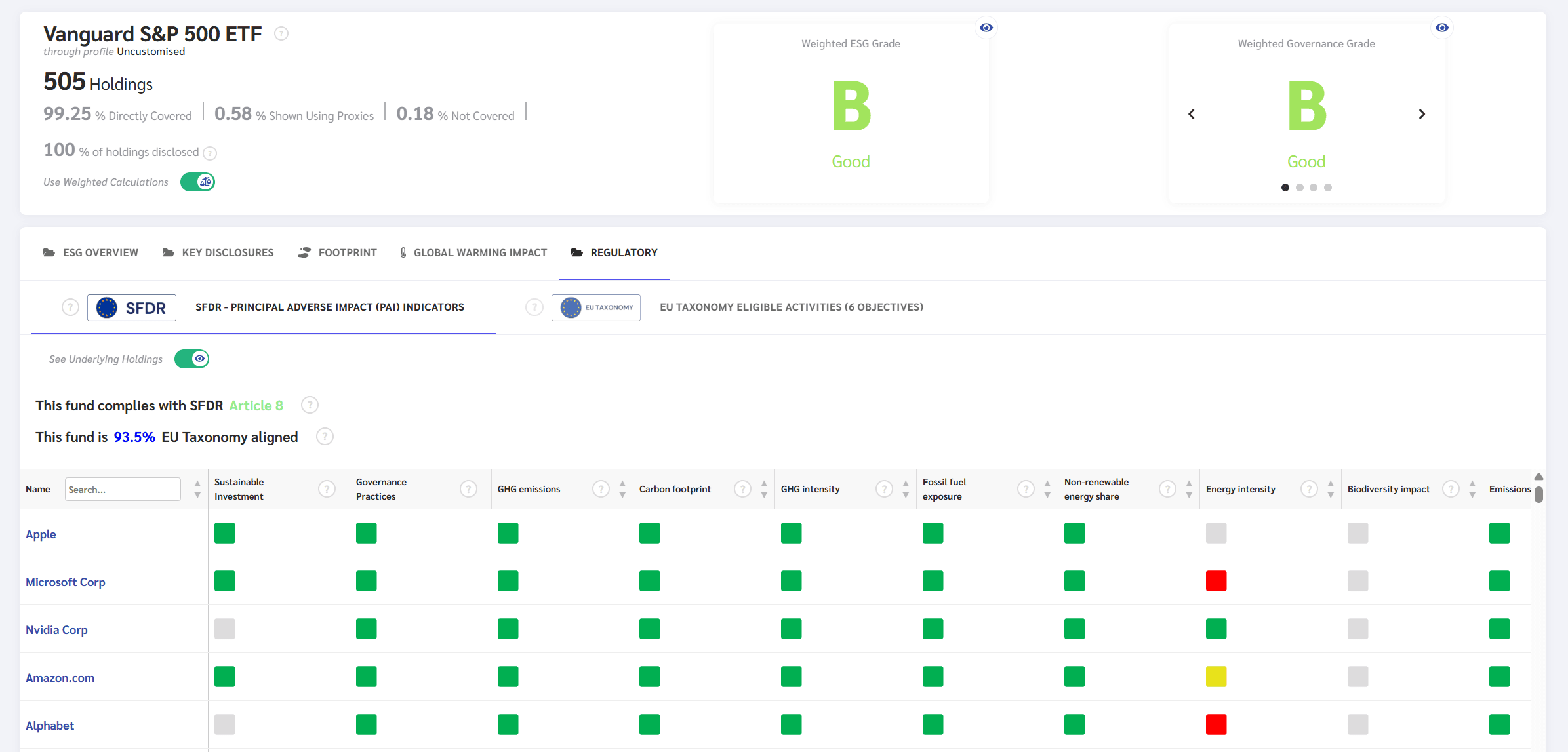Sort by Non-renewable energy share column
Screen dimensions: 1568x752
(1189, 489)
